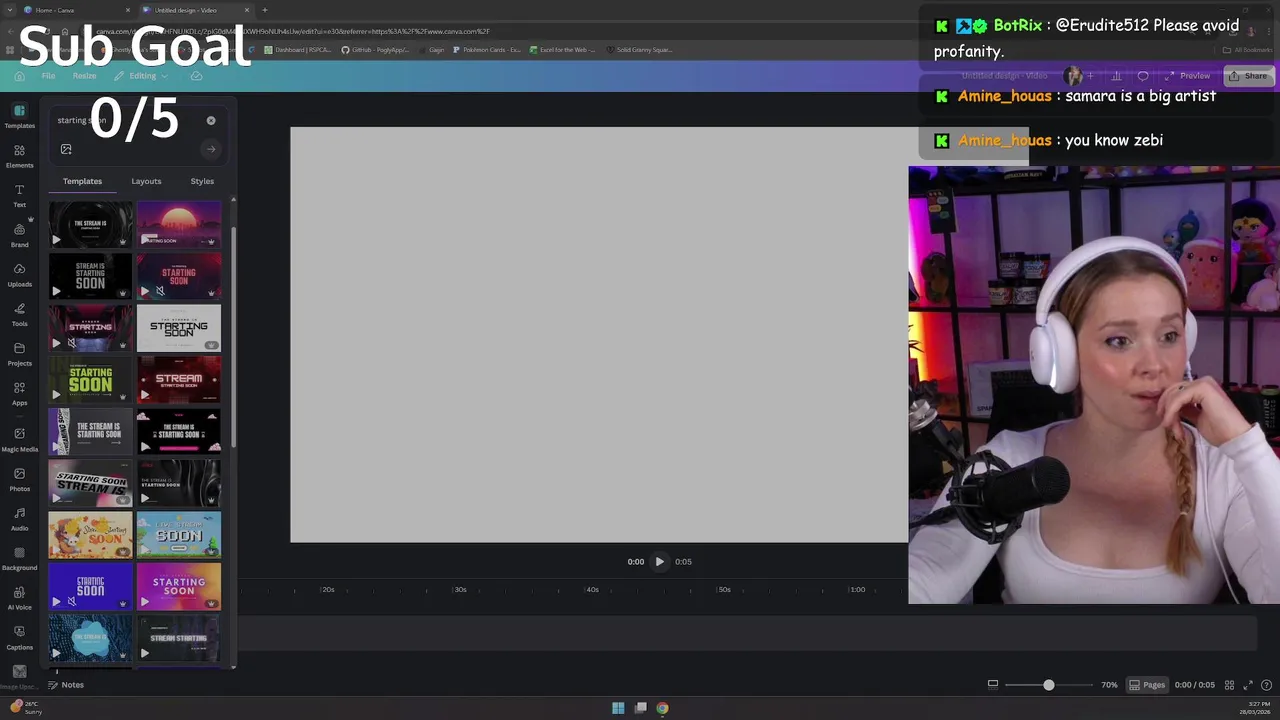This screenshot has width=1280, height=720.
Task: Open the File menu
Action: (48, 76)
